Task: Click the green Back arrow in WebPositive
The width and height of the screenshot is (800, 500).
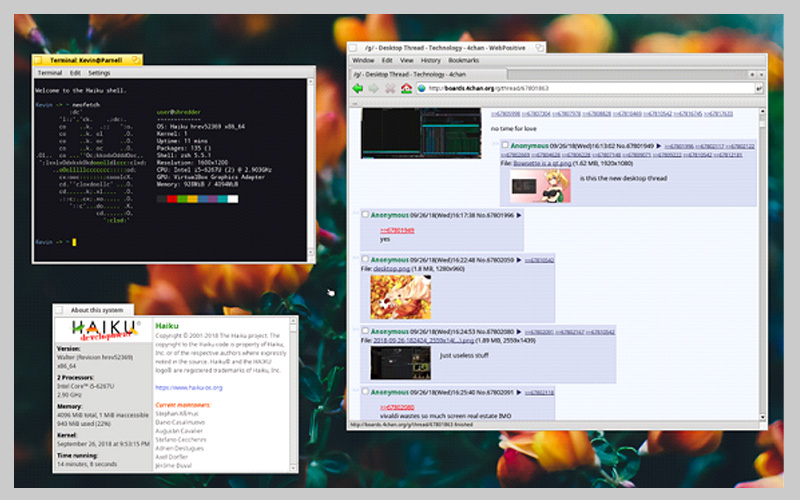Action: 357,89
